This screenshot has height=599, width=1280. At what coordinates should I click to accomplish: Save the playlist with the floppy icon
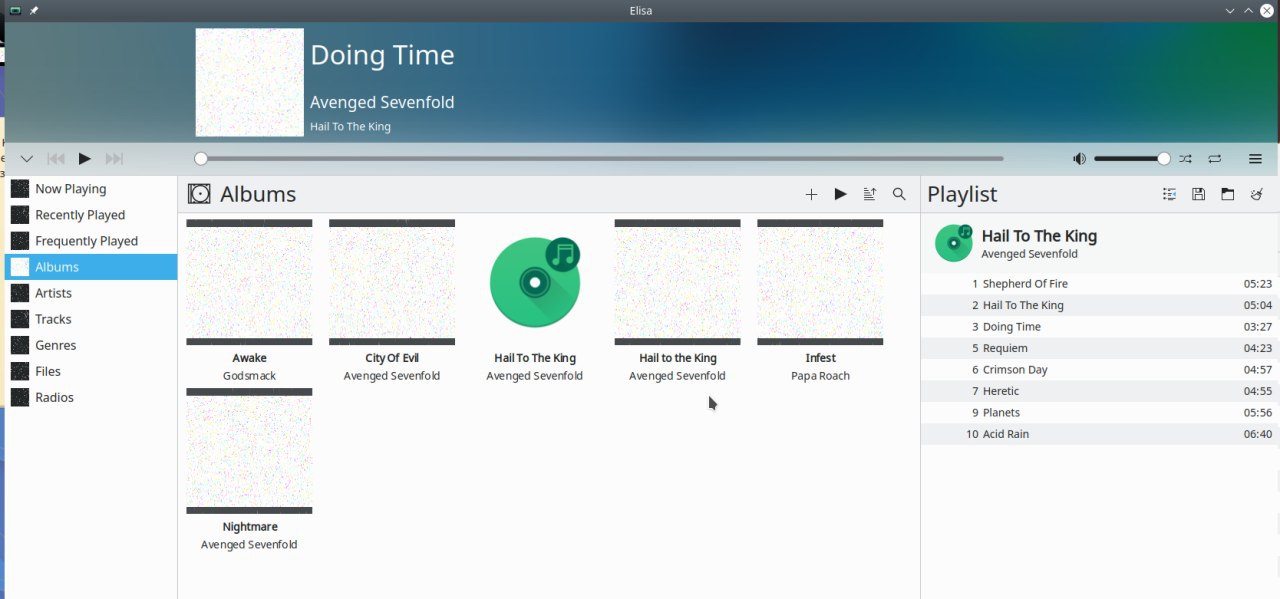click(1198, 194)
